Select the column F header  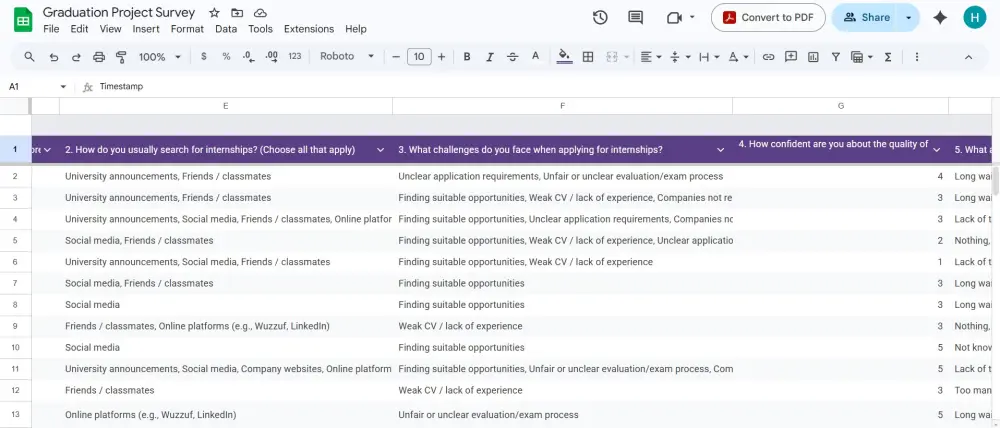(x=562, y=106)
